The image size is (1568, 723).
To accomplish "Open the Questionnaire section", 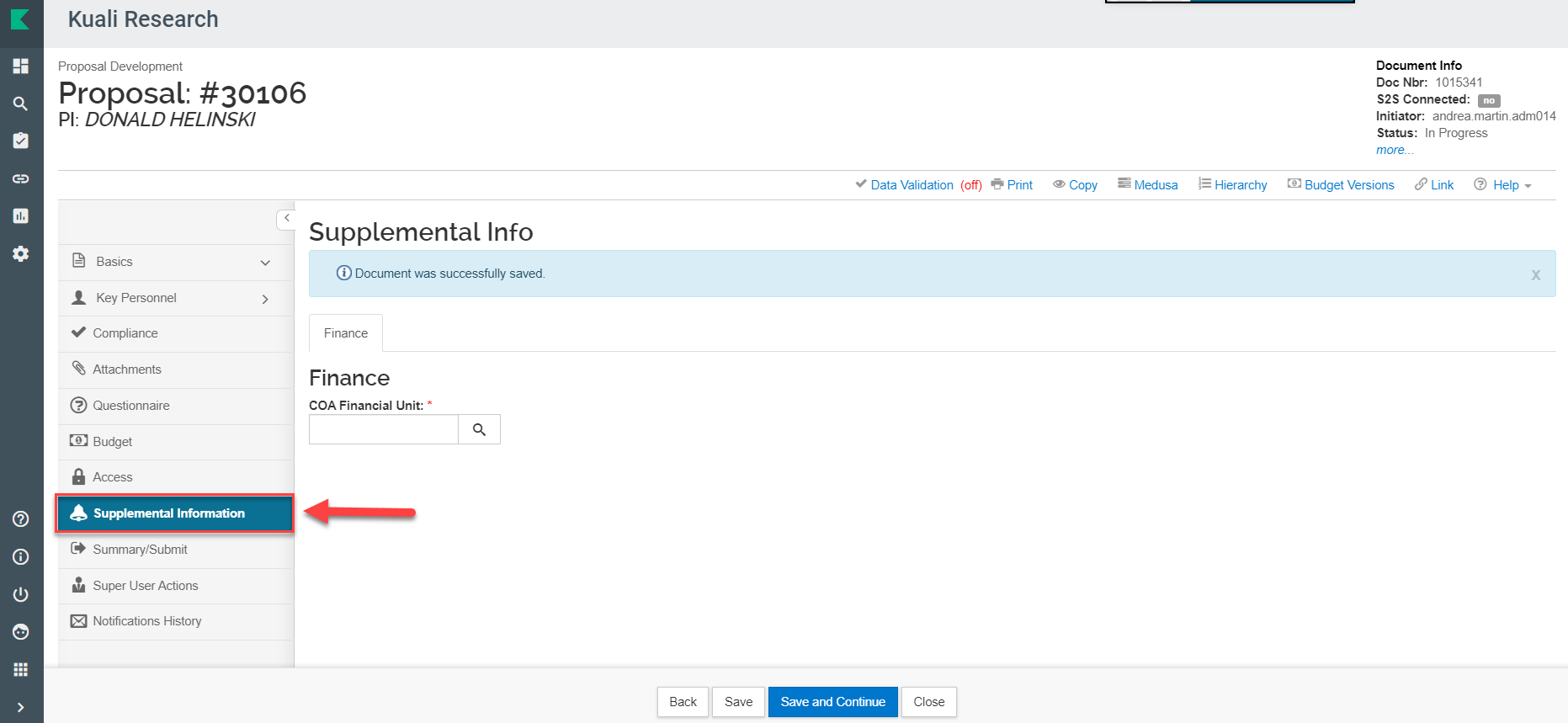I will click(x=176, y=406).
